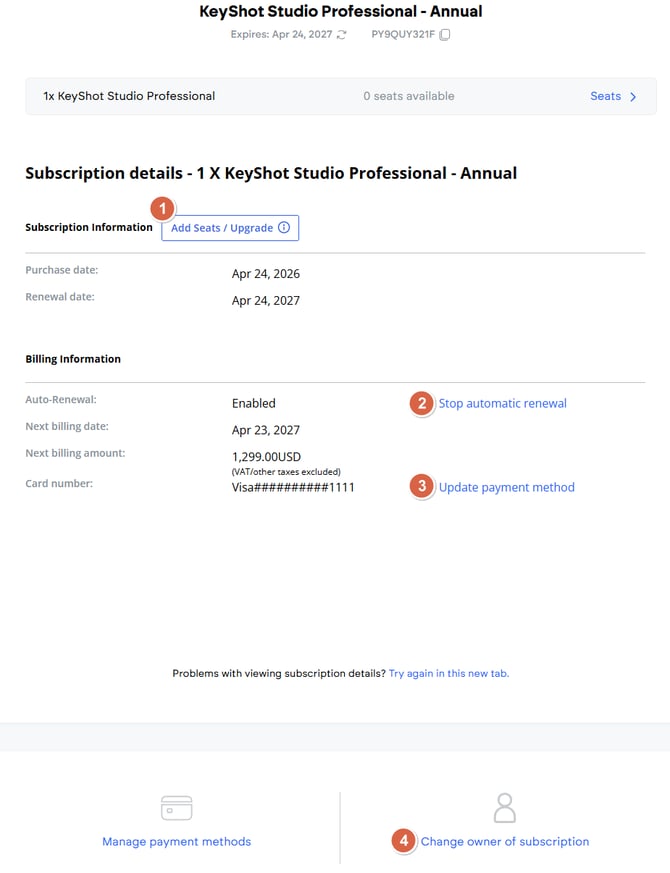Image resolution: width=670 pixels, height=873 pixels.
Task: Click the numbered marker 3 badge
Action: pyautogui.click(x=422, y=487)
